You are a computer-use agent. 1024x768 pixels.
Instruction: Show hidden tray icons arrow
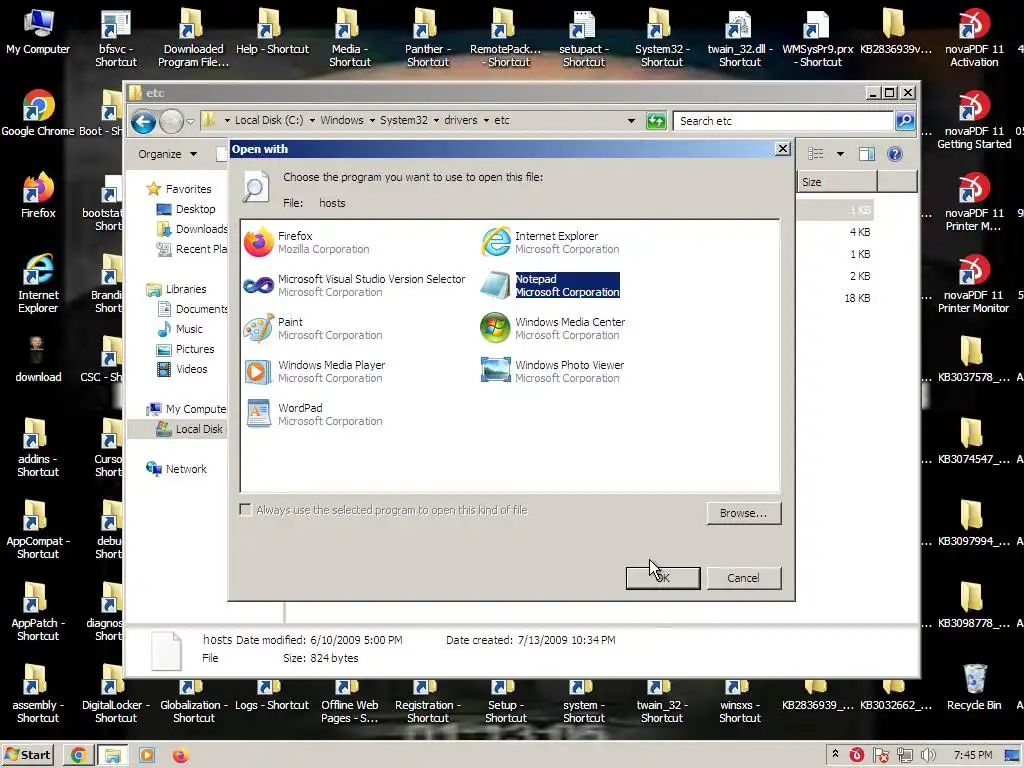(835, 754)
